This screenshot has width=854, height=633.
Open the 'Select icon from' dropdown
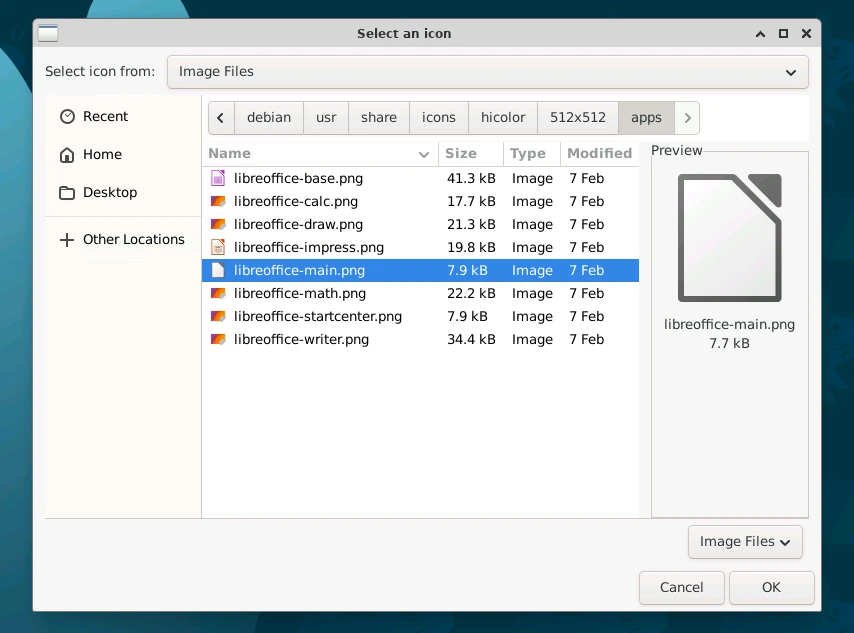tap(487, 72)
